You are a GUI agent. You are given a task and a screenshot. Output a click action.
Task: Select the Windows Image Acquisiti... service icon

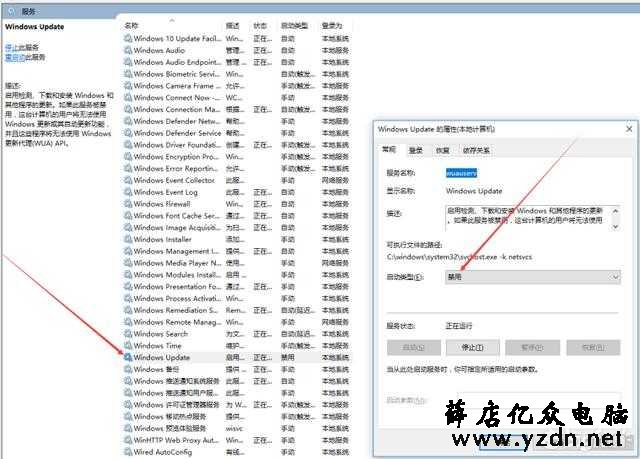point(128,228)
